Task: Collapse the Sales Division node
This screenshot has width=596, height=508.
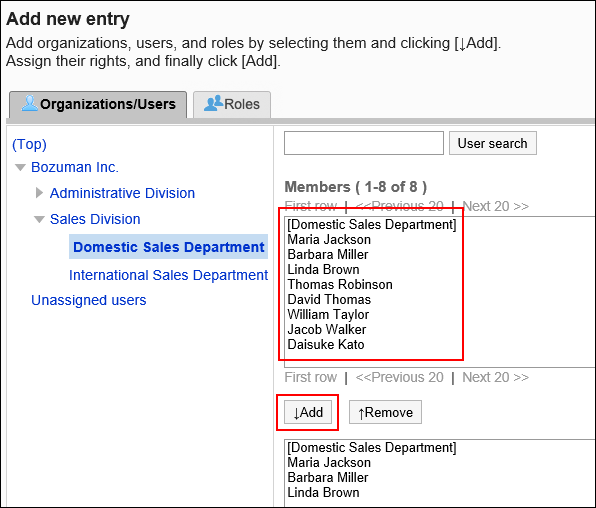Action: pyautogui.click(x=39, y=219)
